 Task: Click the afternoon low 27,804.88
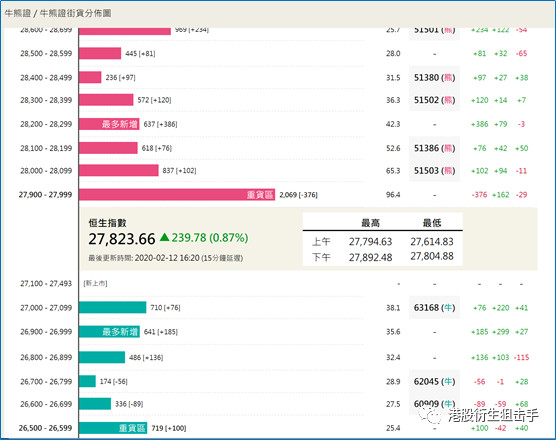(x=432, y=256)
